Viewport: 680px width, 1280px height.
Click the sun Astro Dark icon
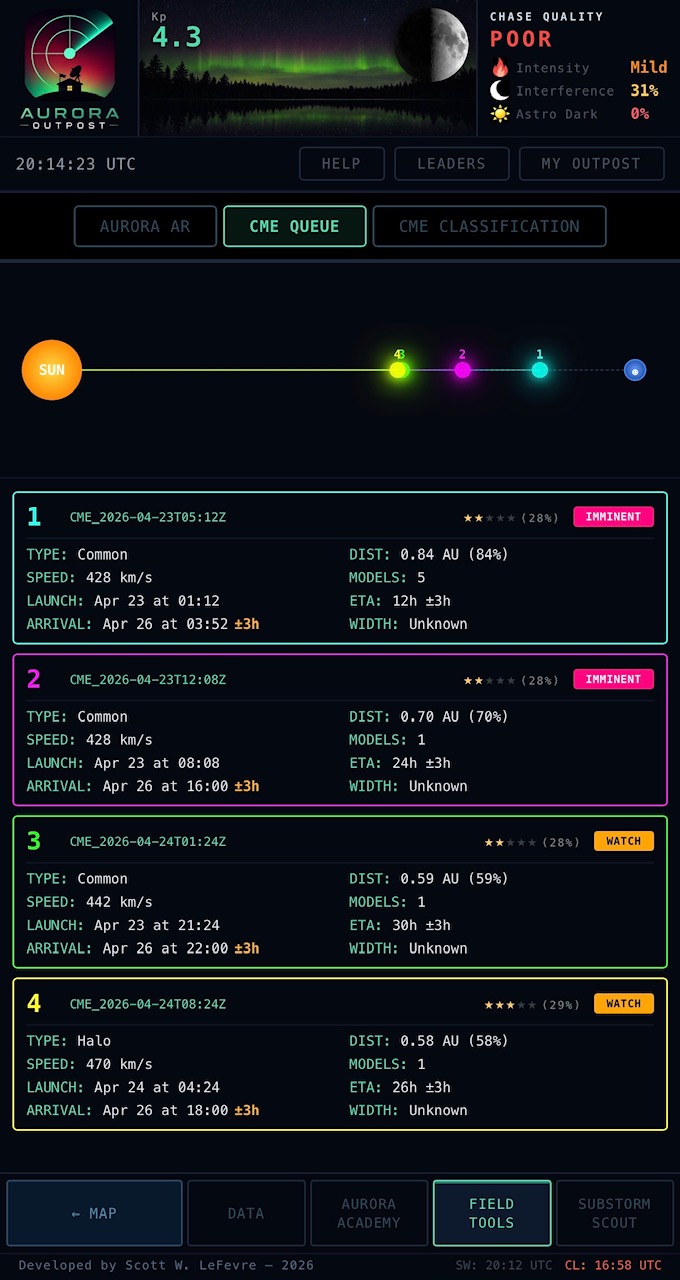tap(500, 114)
